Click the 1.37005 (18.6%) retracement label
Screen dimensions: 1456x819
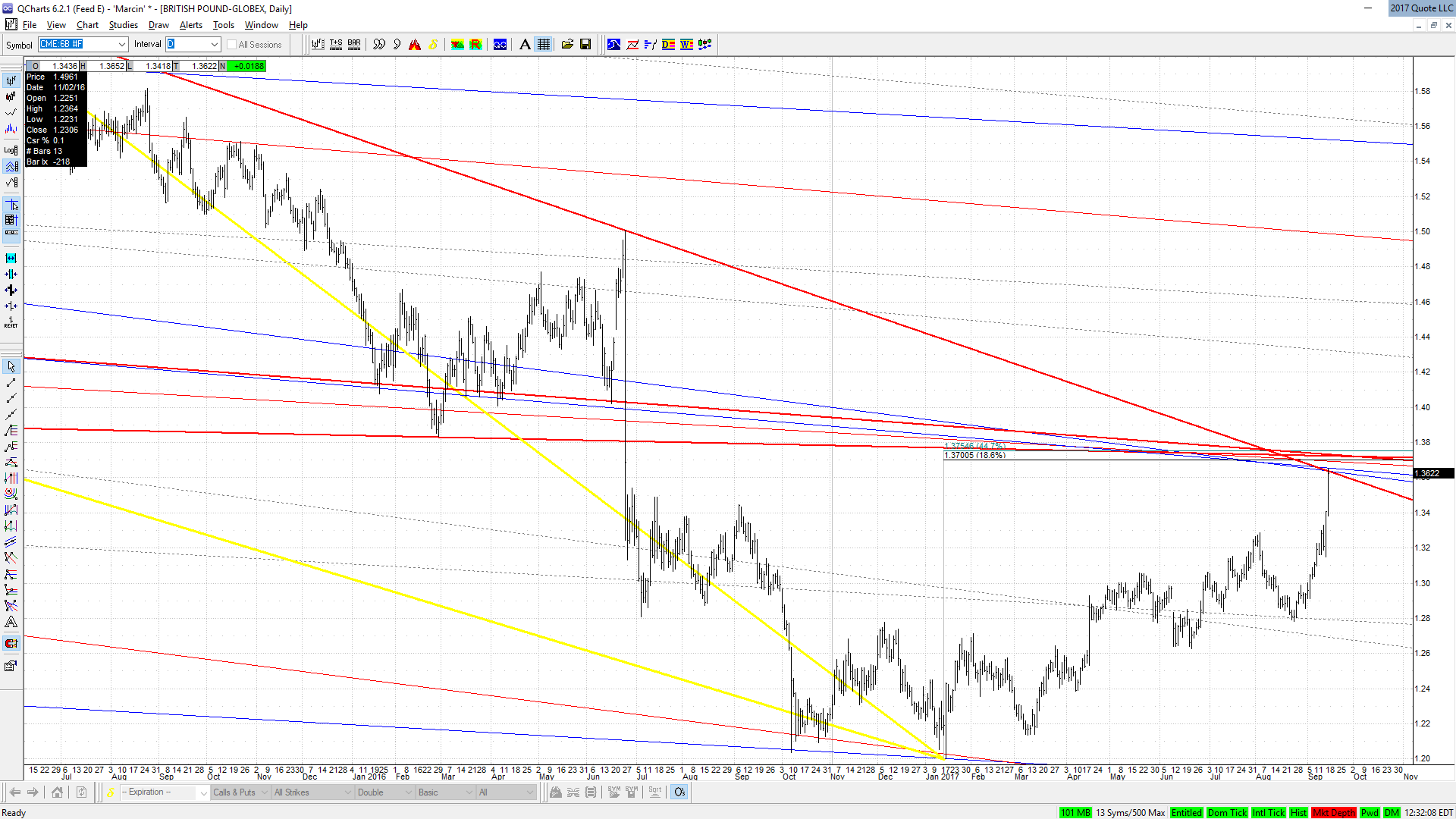pyautogui.click(x=975, y=456)
